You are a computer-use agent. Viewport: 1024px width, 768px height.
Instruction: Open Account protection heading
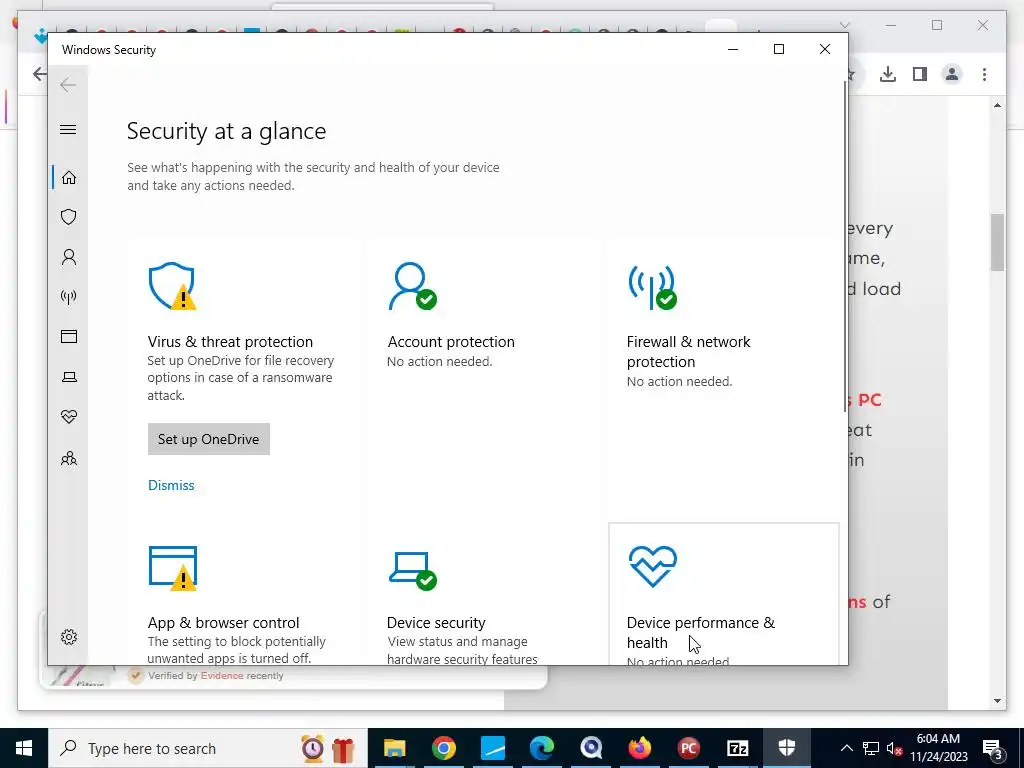coord(451,342)
